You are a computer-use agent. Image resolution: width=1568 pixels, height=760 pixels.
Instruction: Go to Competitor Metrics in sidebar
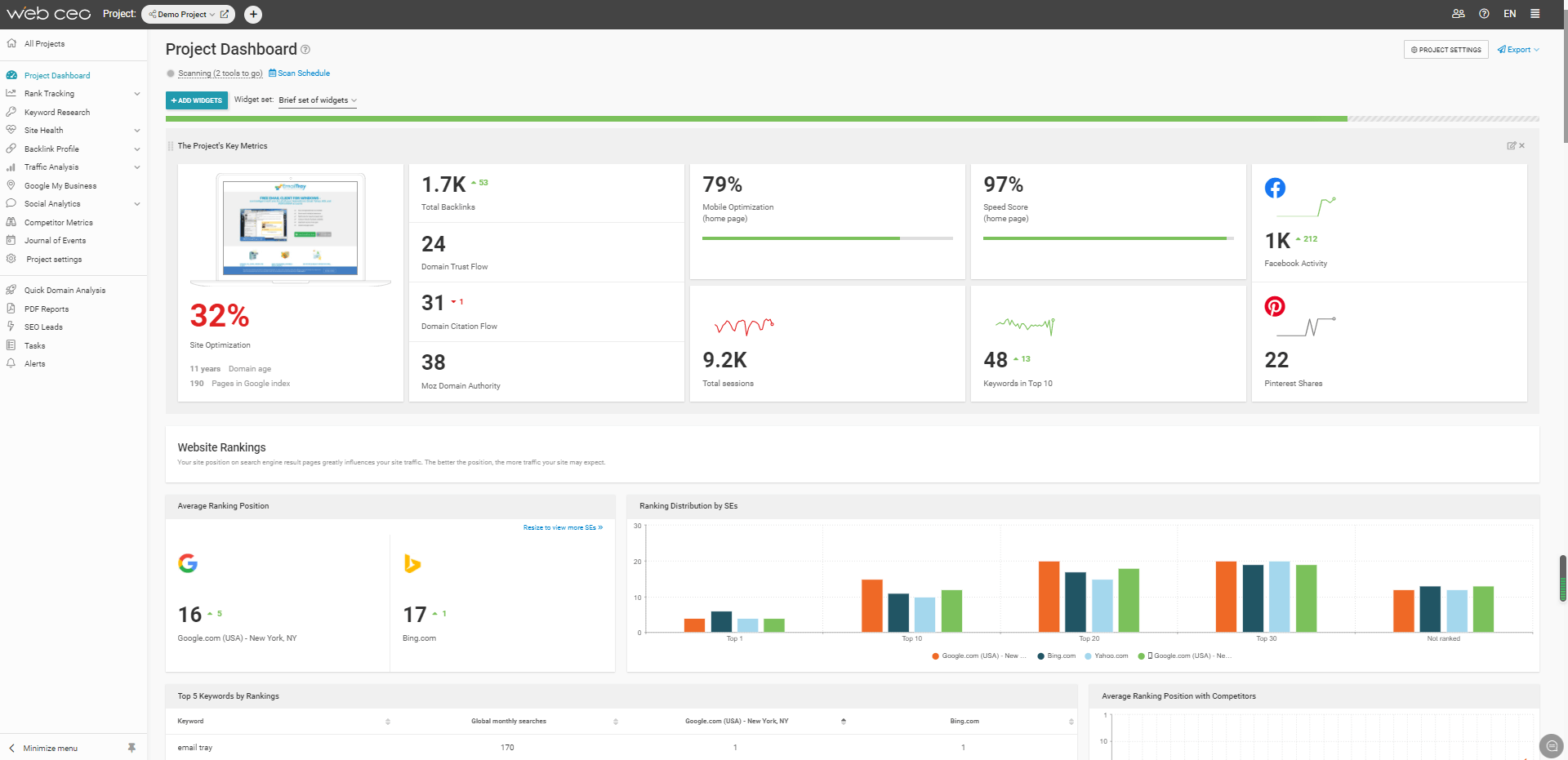(58, 223)
